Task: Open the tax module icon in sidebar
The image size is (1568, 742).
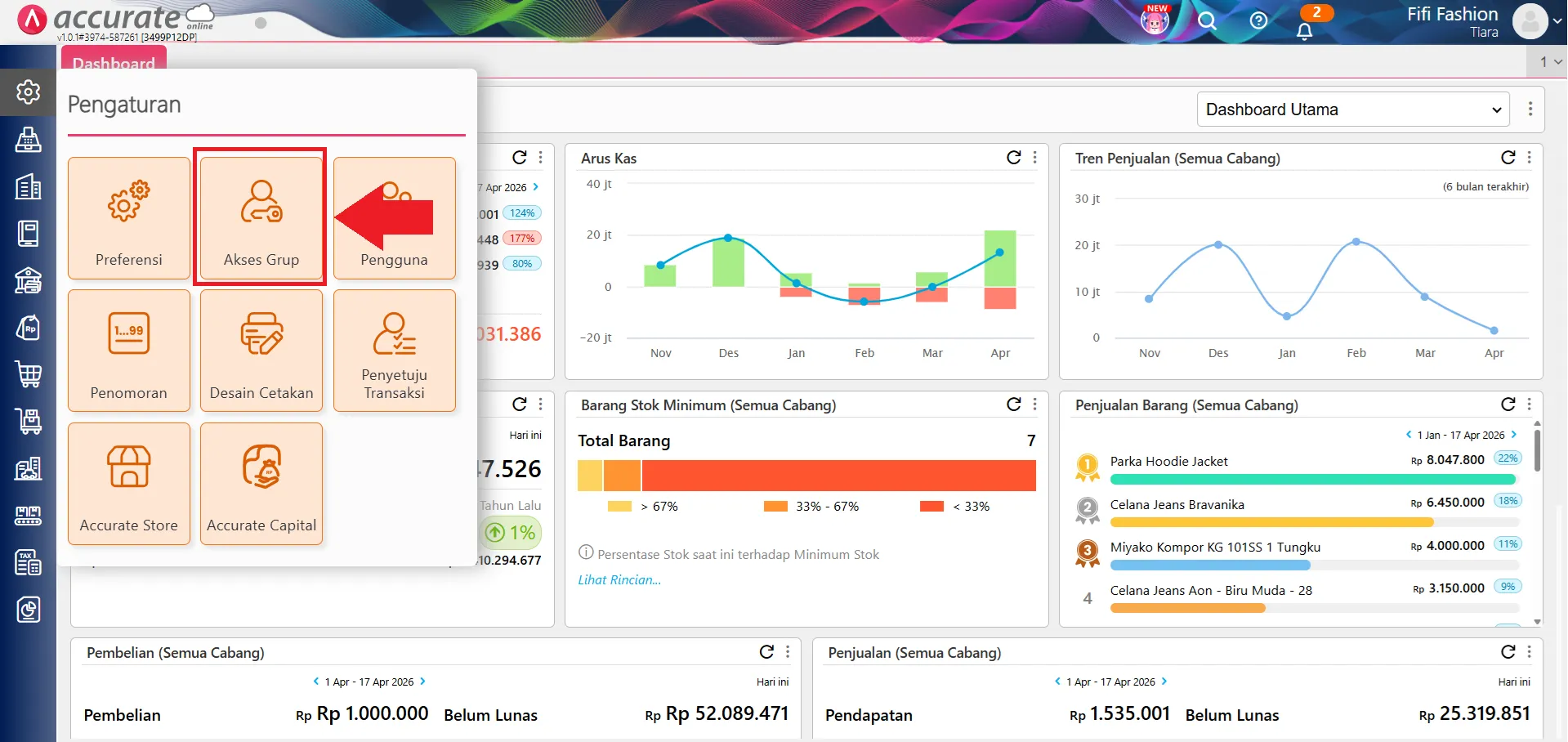Action: point(28,562)
